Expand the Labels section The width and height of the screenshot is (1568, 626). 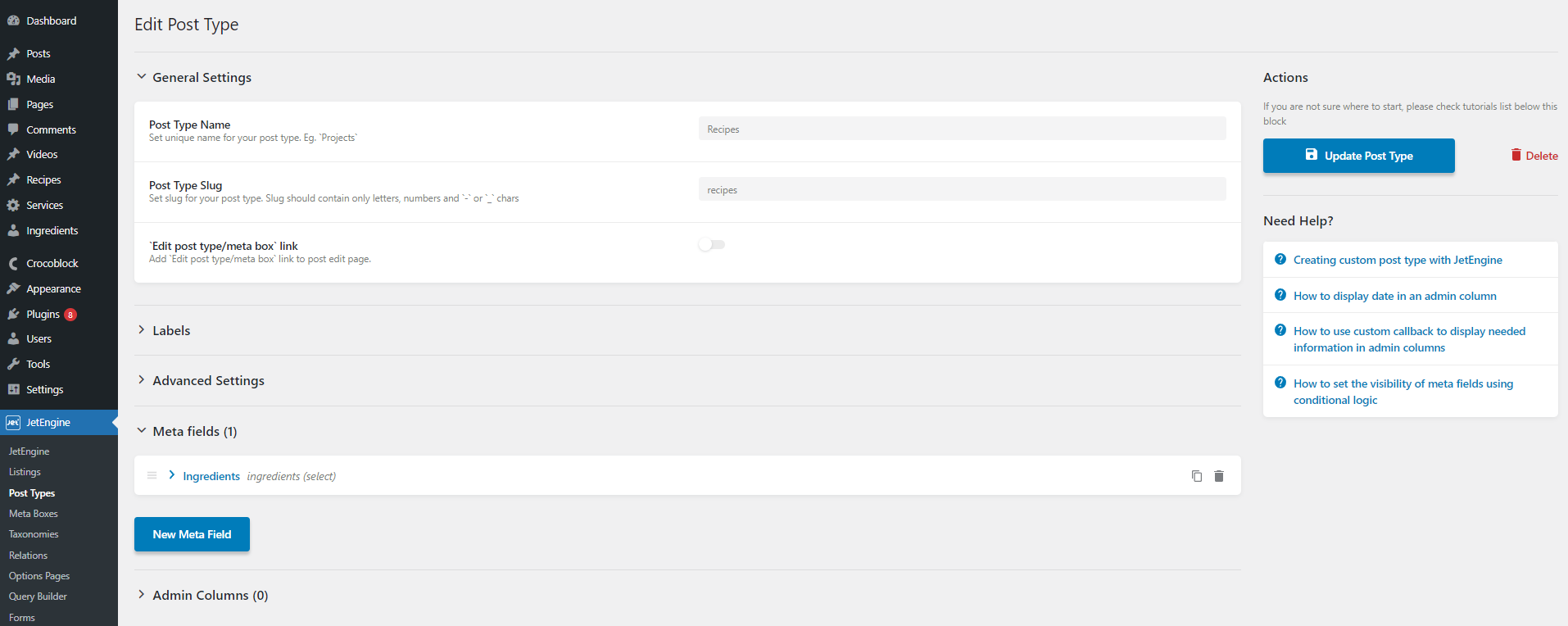click(x=142, y=329)
